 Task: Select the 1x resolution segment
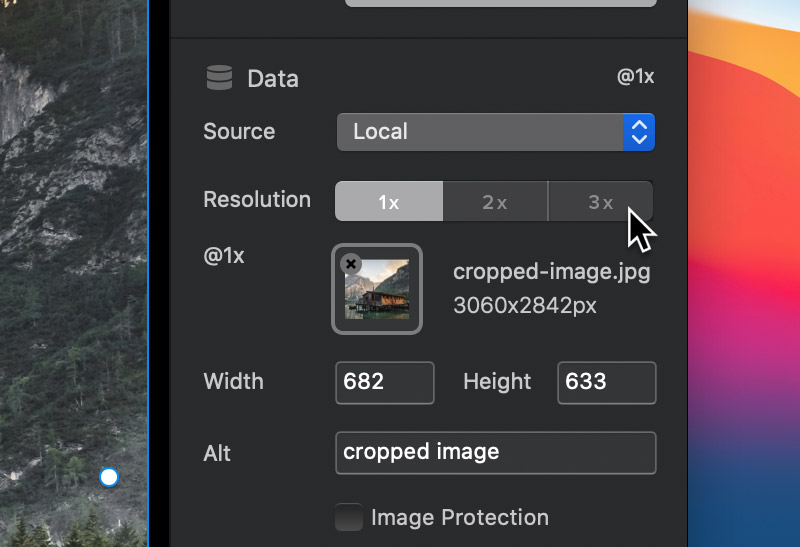pos(389,201)
